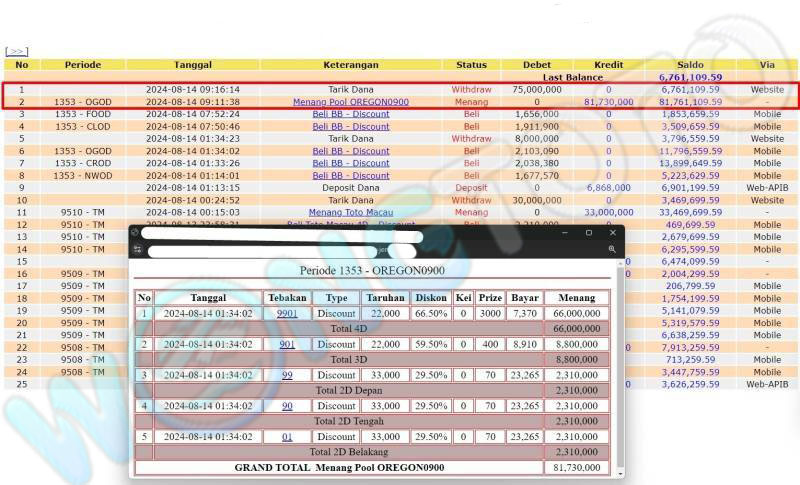Click Tebakan number 90 link
This screenshot has height=485, width=800.
coord(287,406)
